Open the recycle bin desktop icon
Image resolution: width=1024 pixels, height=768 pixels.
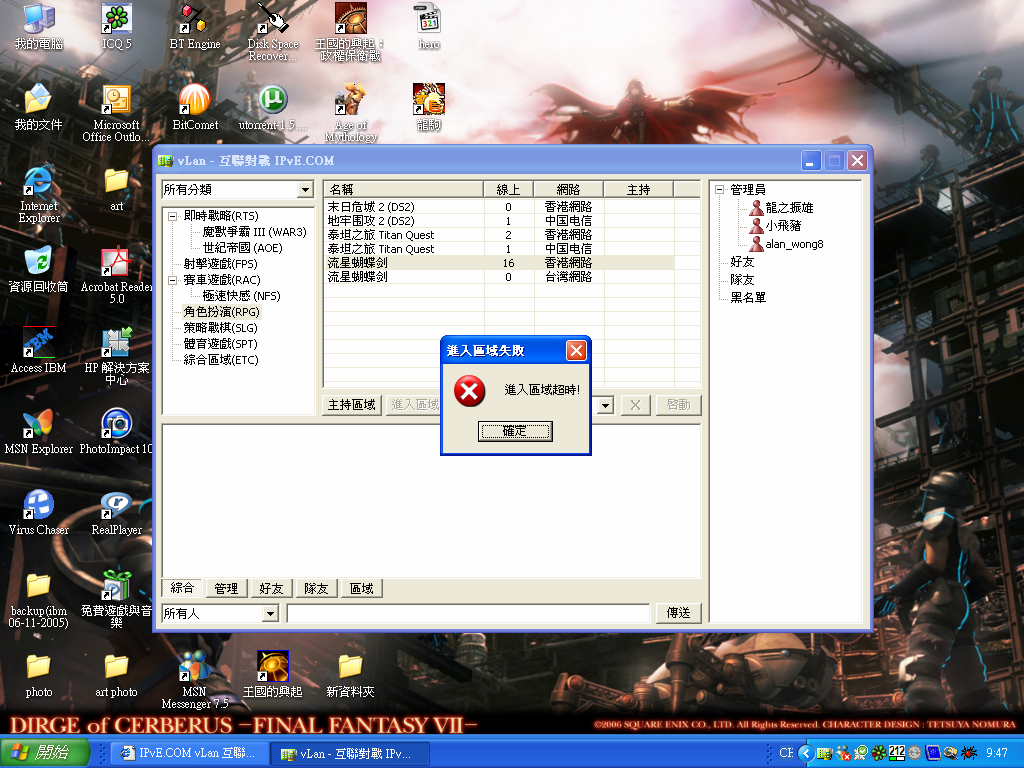(39, 269)
